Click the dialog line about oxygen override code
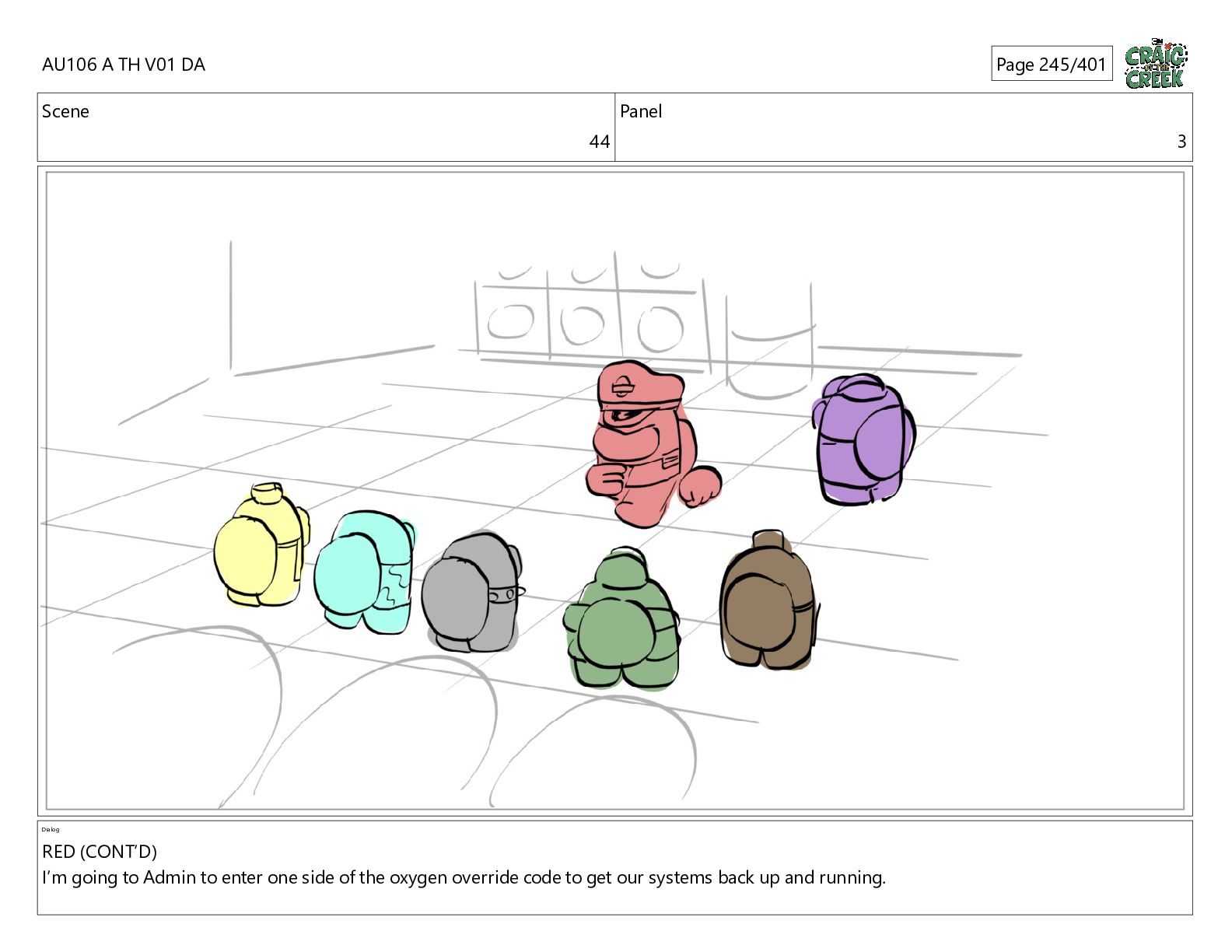Screen dimensions: 1232x952 pos(464,877)
